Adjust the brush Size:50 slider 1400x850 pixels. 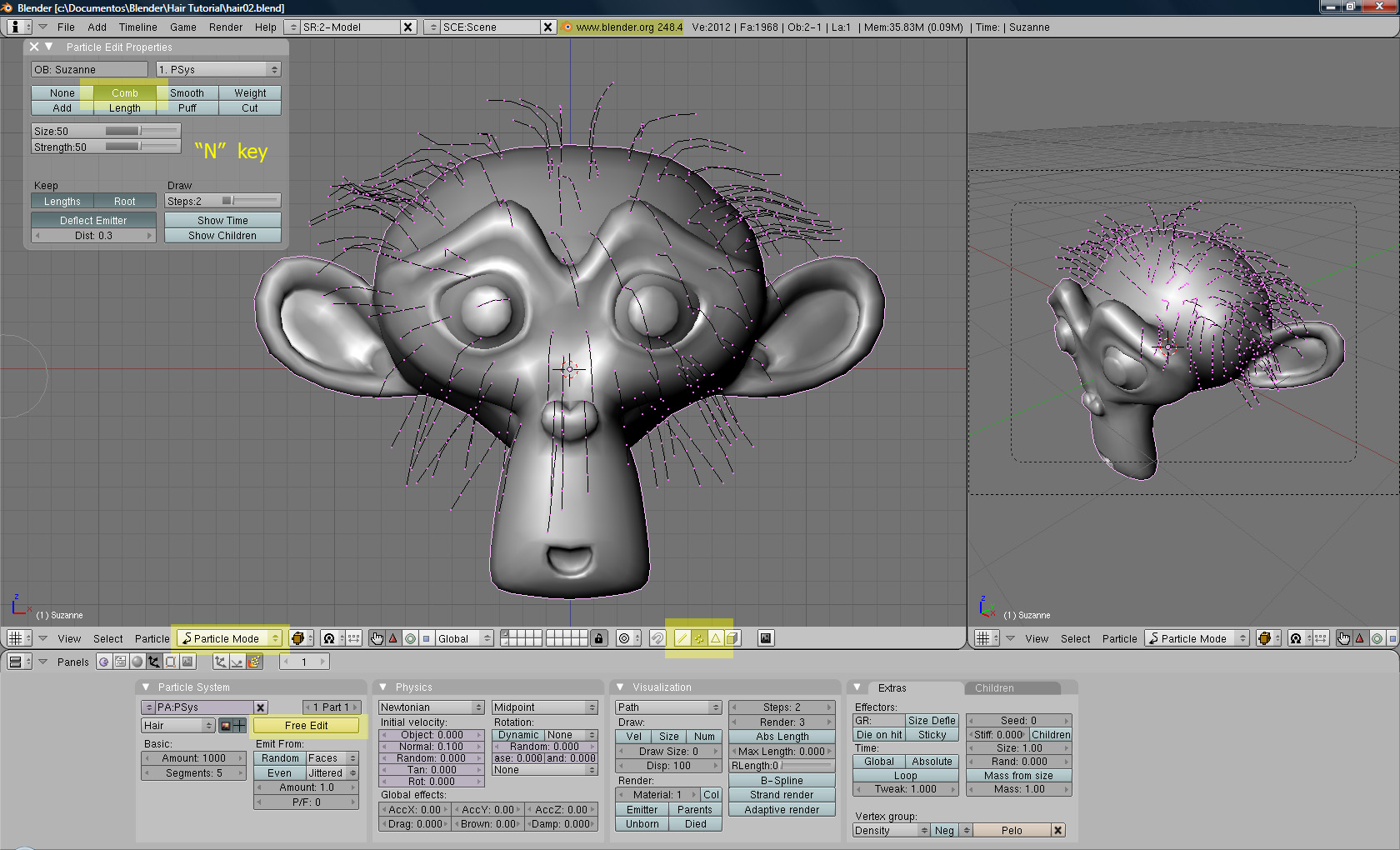pos(106,132)
